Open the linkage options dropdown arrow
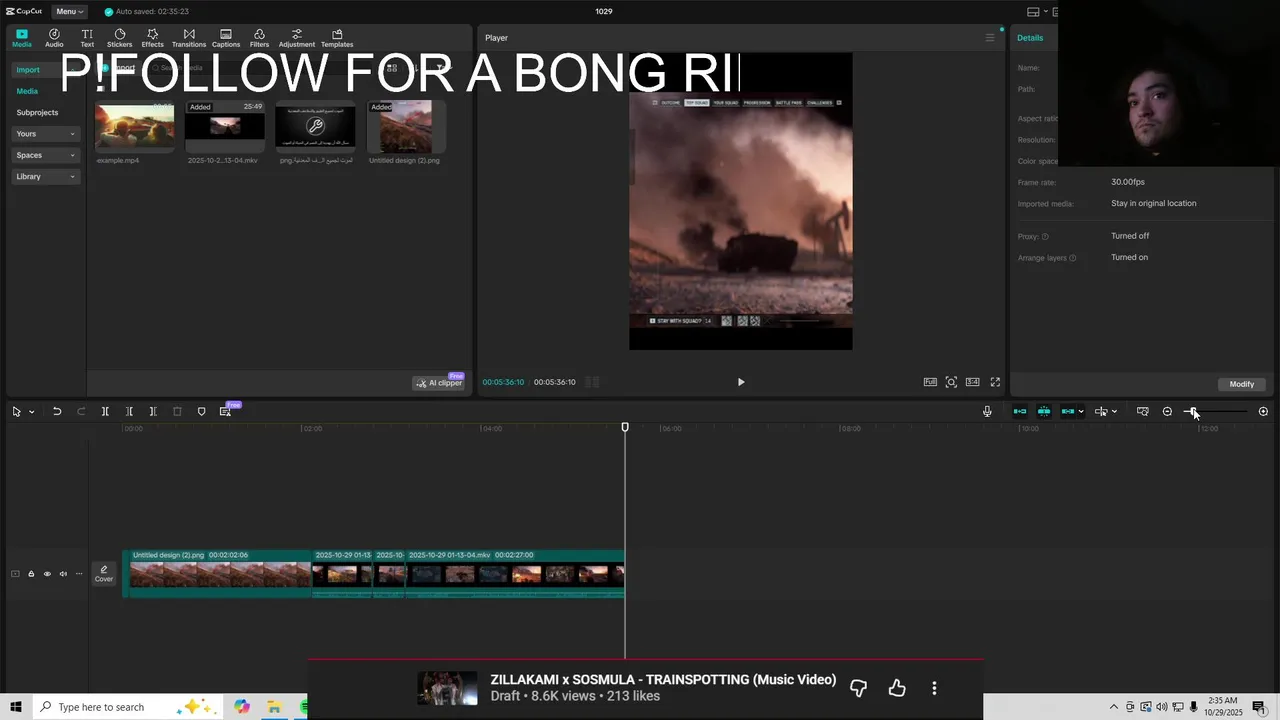The image size is (1280, 720). pos(1081,412)
